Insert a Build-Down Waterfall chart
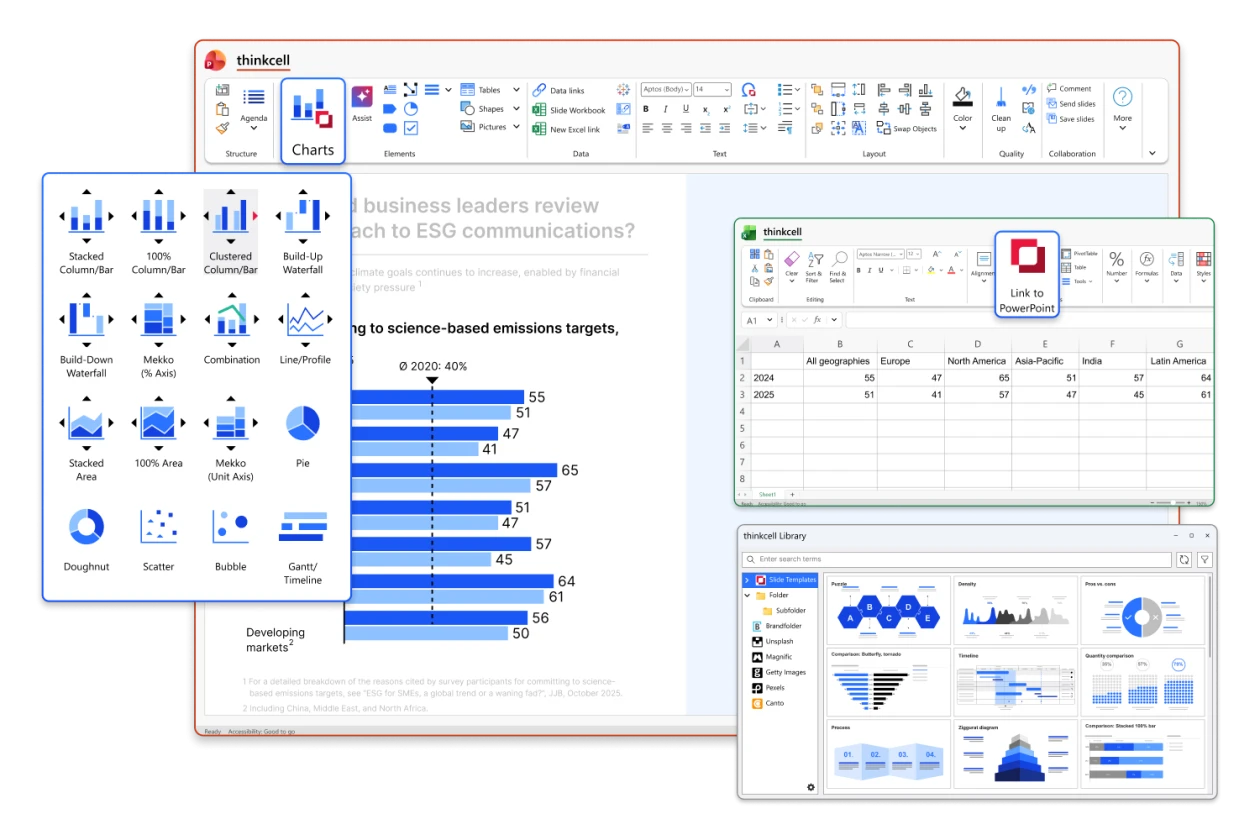This screenshot has height=840, width=1260. pyautogui.click(x=86, y=336)
